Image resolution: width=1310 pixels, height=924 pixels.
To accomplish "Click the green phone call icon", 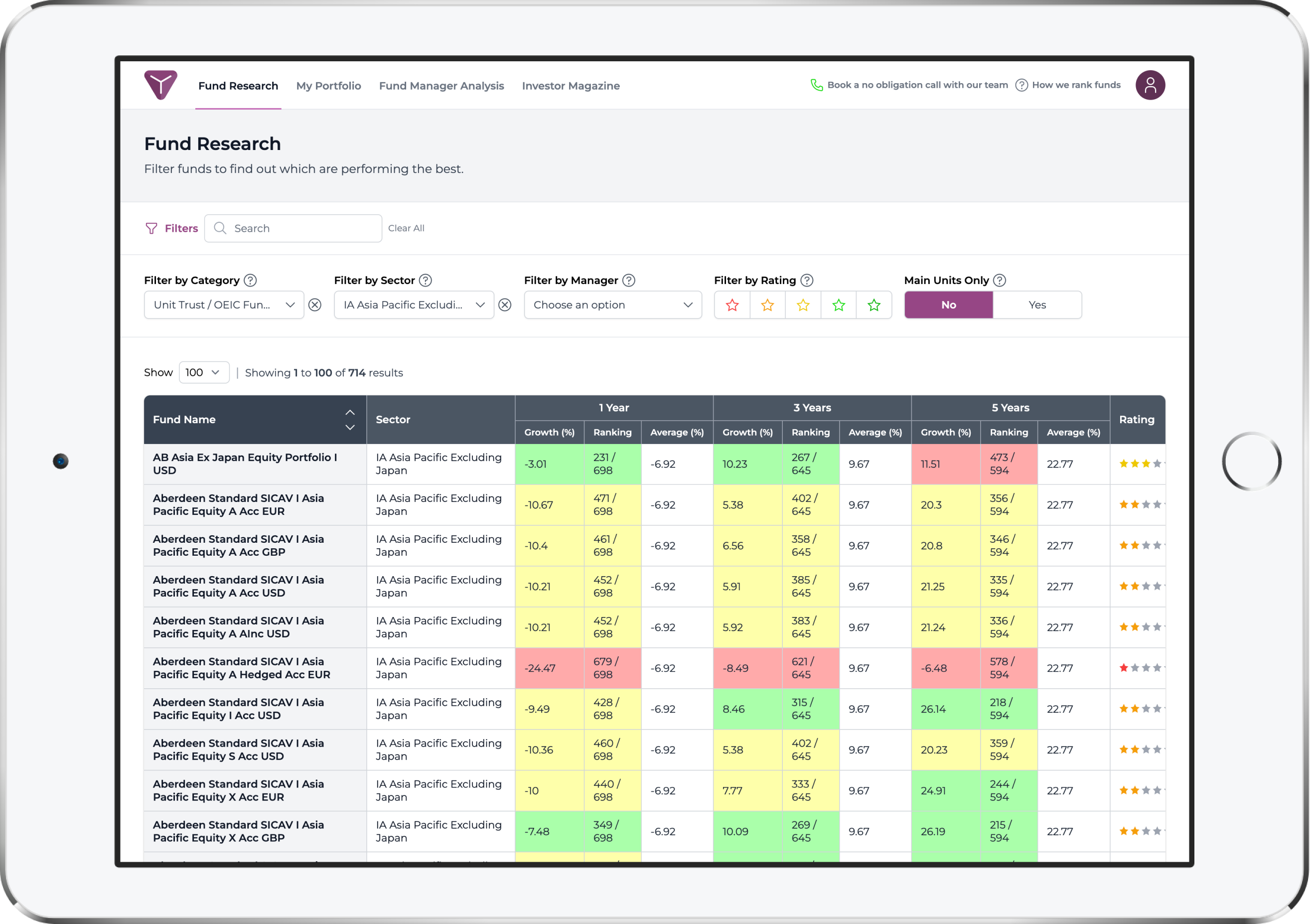I will pyautogui.click(x=817, y=85).
